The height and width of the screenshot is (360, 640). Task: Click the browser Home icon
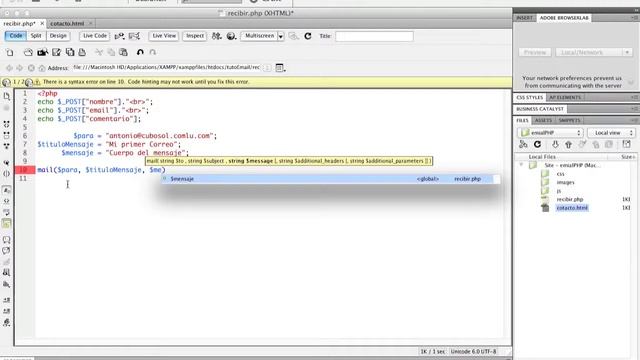pos(42,68)
